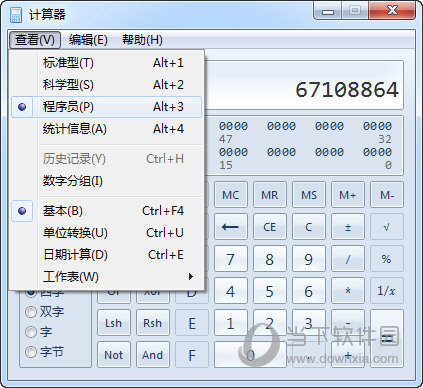Minimize the 计算器 window

click(328, 11)
